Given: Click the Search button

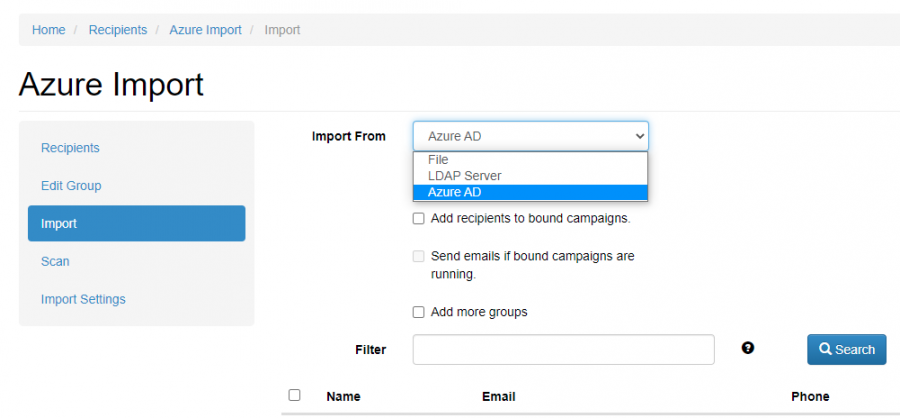Looking at the screenshot, I should 846,349.
